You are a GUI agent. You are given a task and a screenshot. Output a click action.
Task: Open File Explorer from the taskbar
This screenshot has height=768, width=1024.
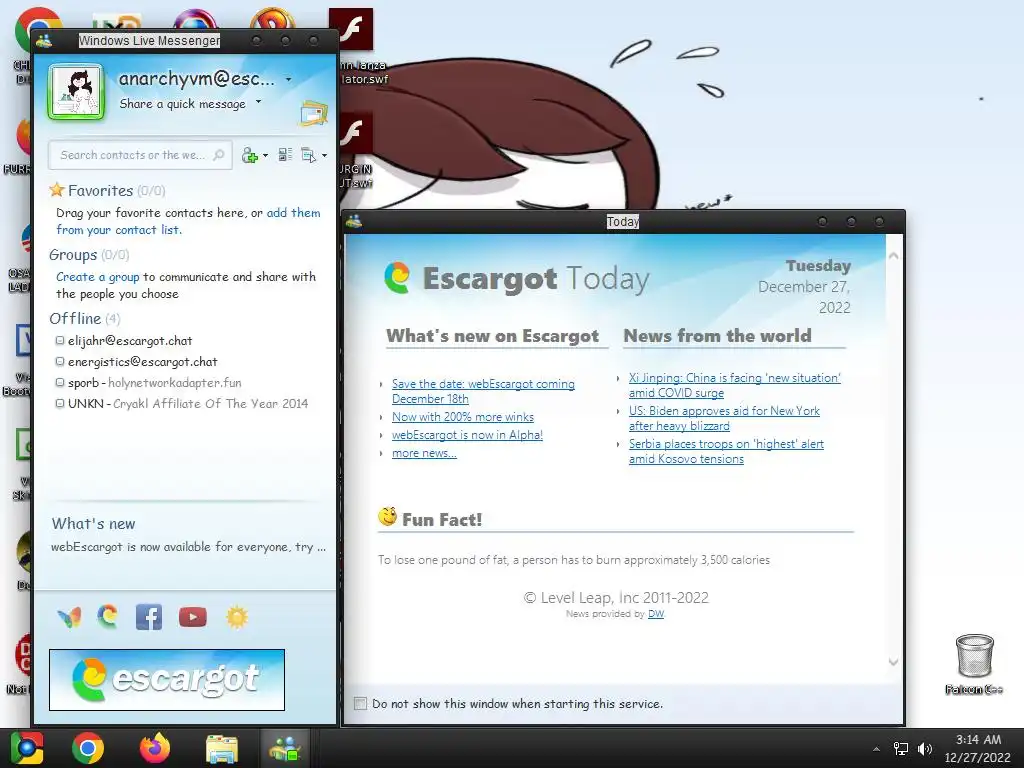pos(222,749)
